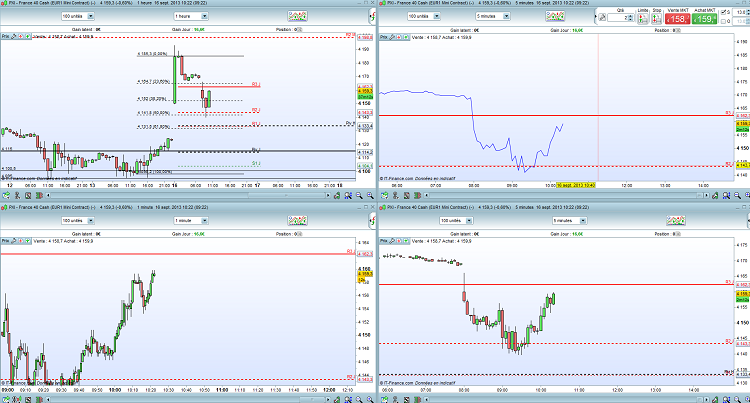Click yellow date marker on top-right time axis
Screen dimensions: 750x403
(576, 185)
